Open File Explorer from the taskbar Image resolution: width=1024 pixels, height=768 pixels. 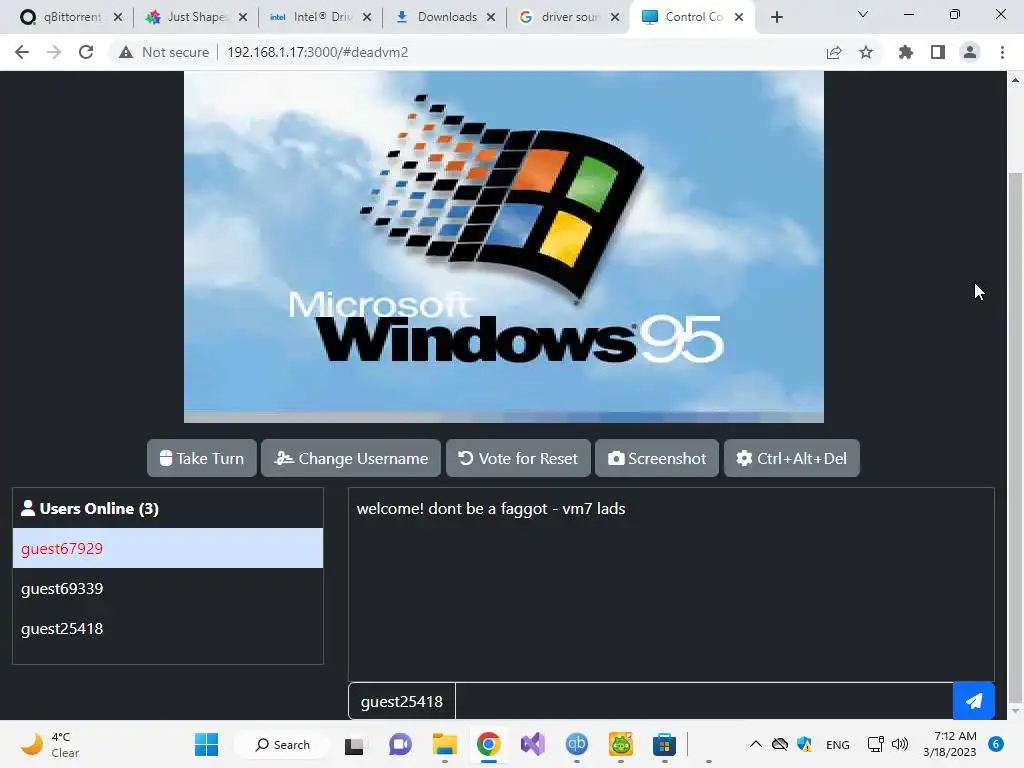445,744
